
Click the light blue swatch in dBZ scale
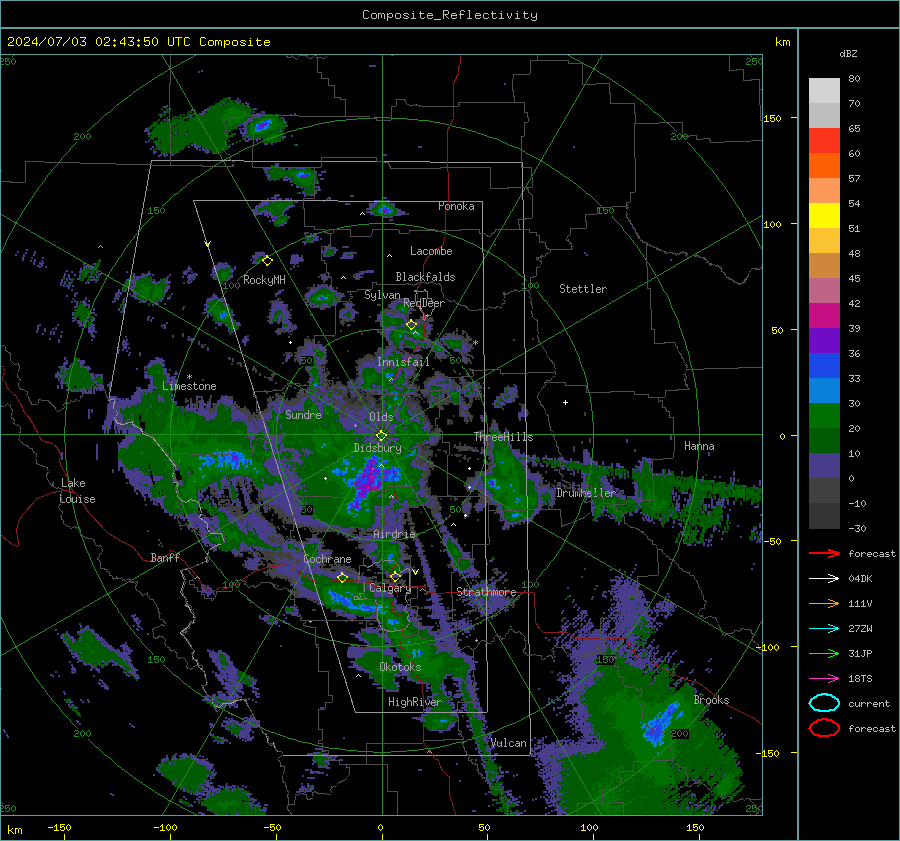click(x=824, y=391)
